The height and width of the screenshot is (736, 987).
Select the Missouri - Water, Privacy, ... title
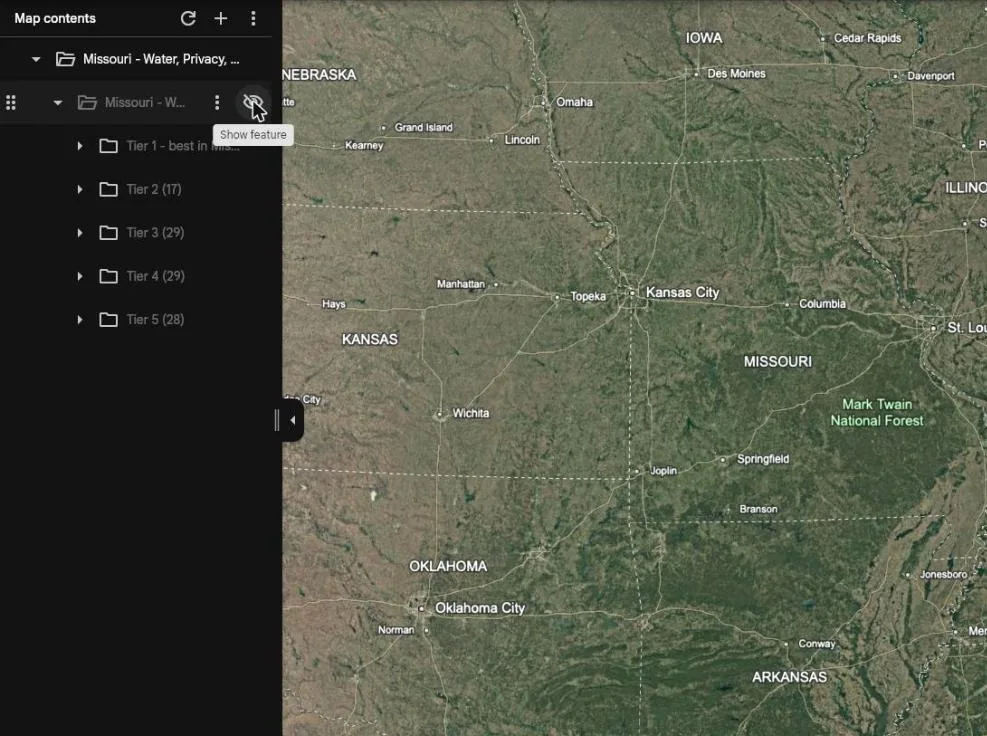[161, 59]
